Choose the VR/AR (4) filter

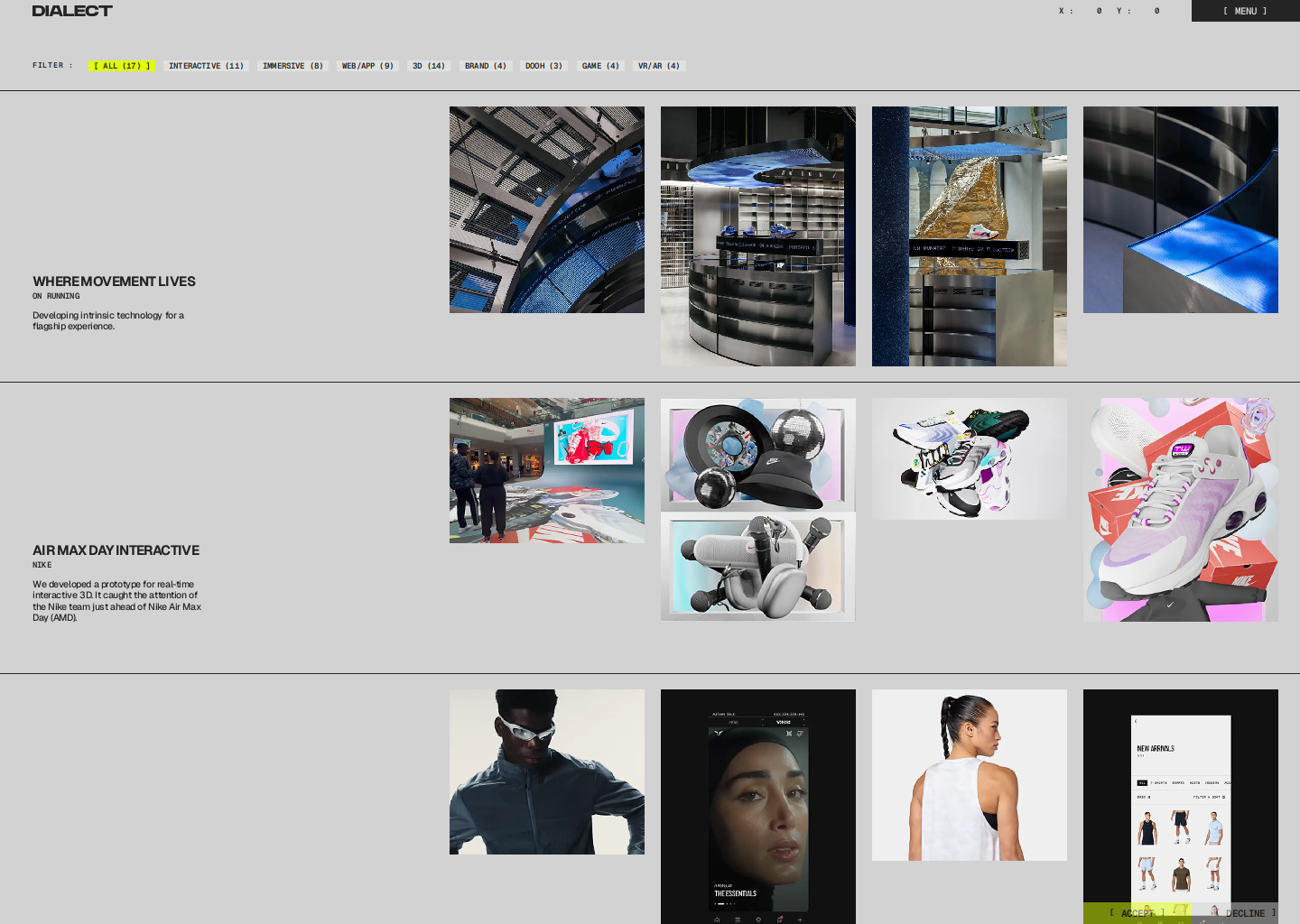(659, 66)
